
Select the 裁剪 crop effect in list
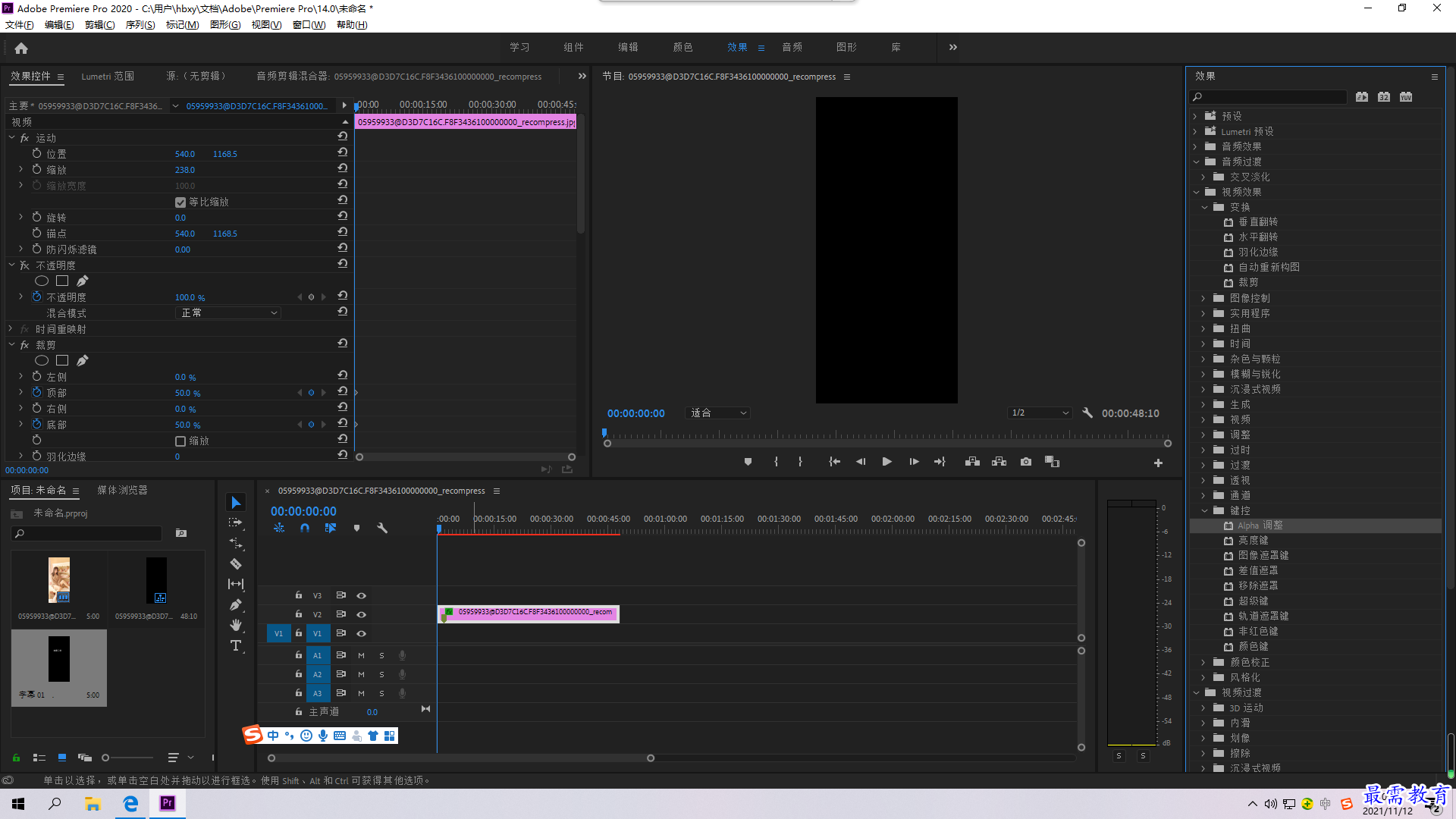(x=1248, y=283)
